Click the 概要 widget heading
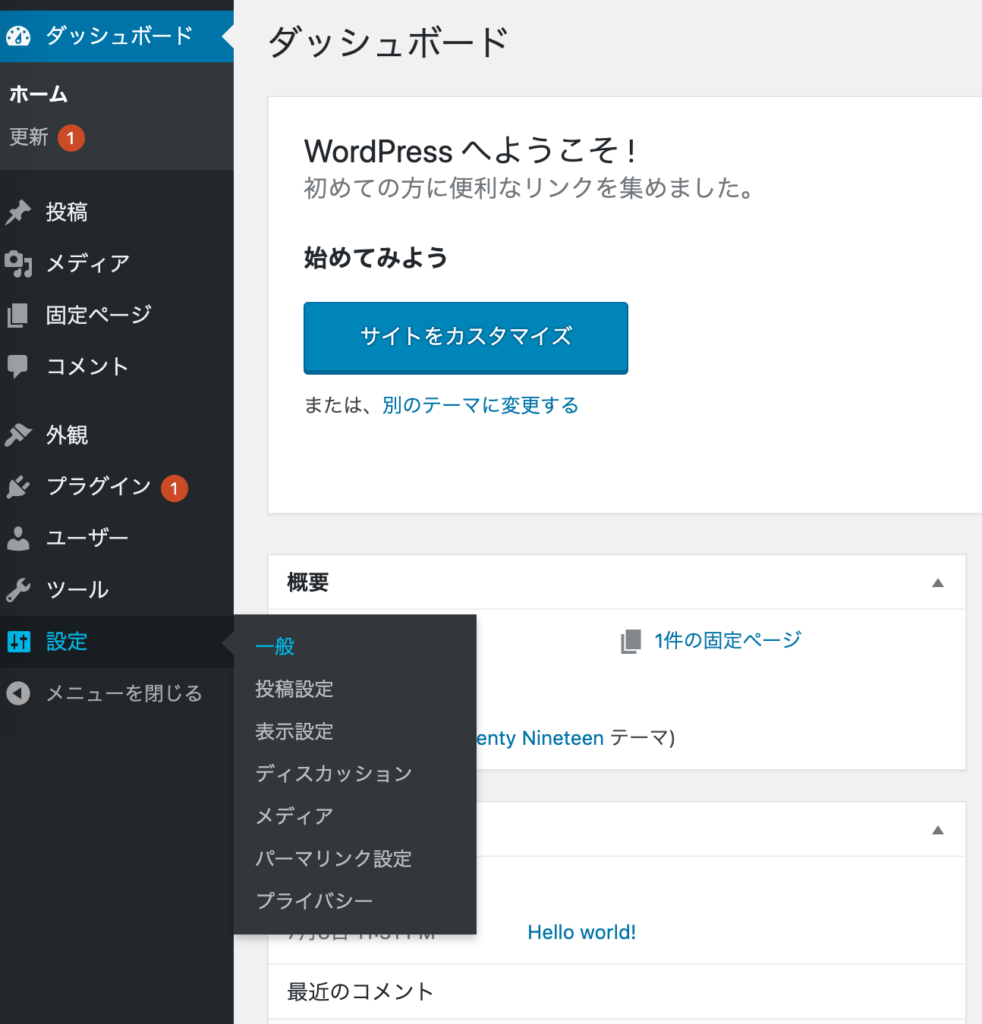Viewport: 982px width, 1024px height. (308, 583)
